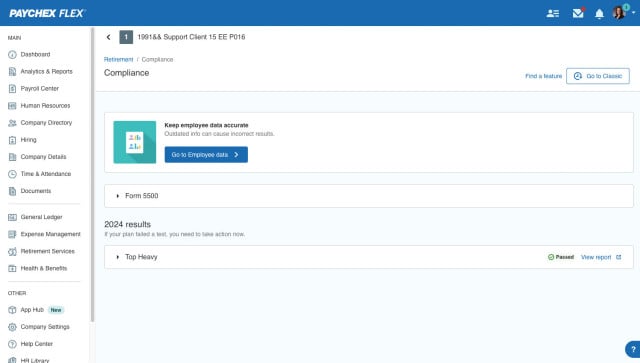Viewport: 640px width, 363px height.
Task: Click the Health & Benefits icon
Action: (x=12, y=269)
